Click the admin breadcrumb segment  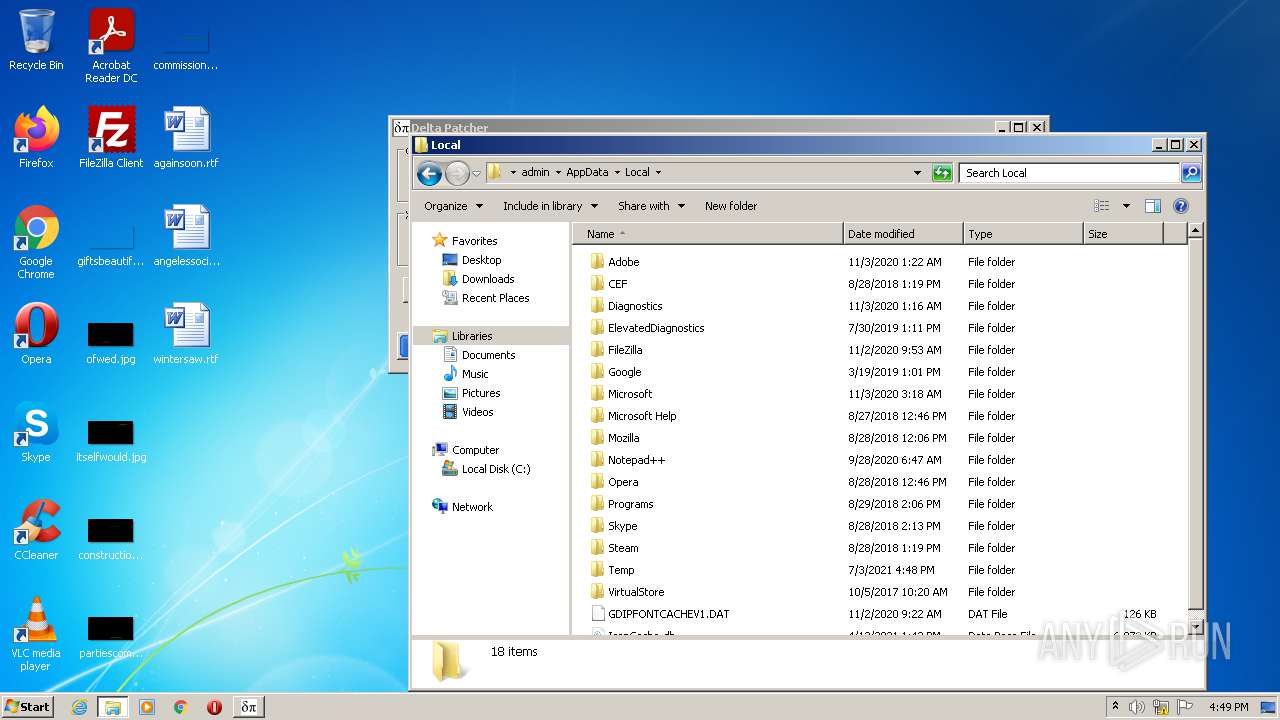535,172
